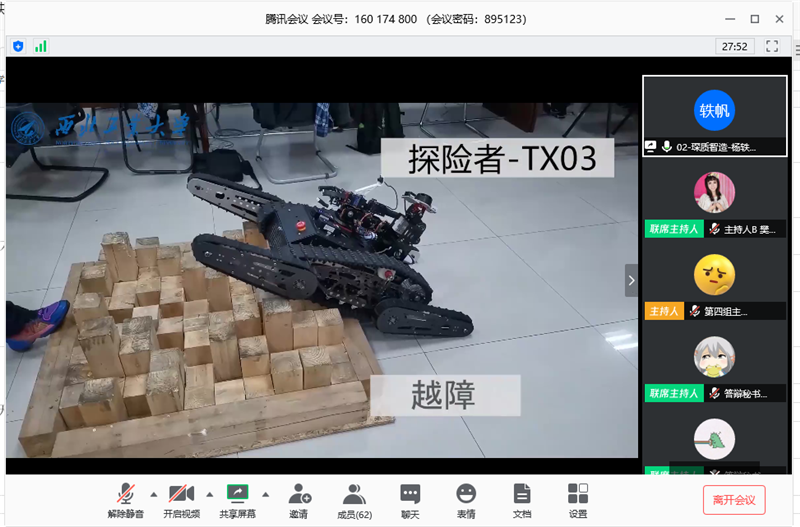Click the 答辩秘书 participant name label
Image resolution: width=800 pixels, height=527 pixels.
745,394
